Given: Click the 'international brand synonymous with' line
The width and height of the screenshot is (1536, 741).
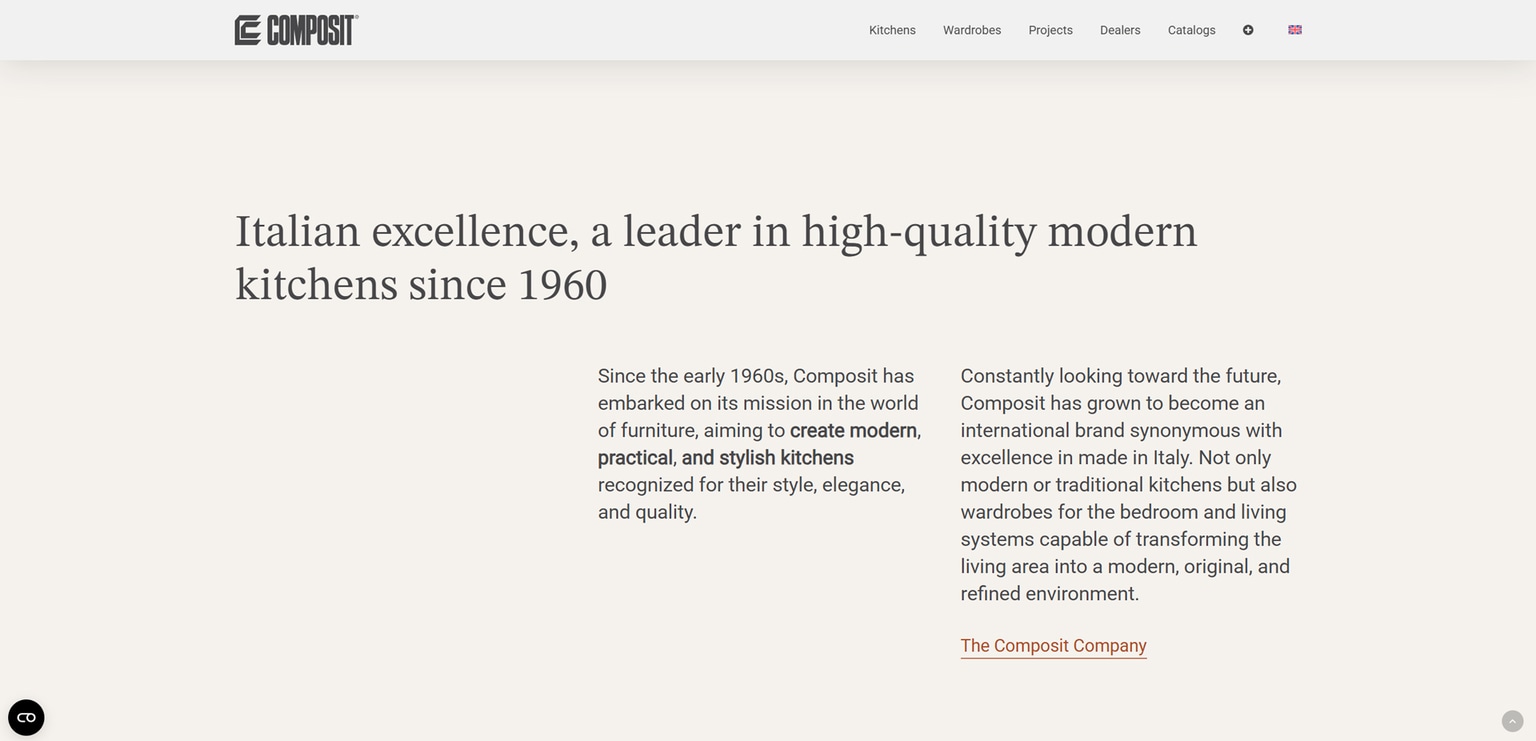Looking at the screenshot, I should click(x=1121, y=431).
